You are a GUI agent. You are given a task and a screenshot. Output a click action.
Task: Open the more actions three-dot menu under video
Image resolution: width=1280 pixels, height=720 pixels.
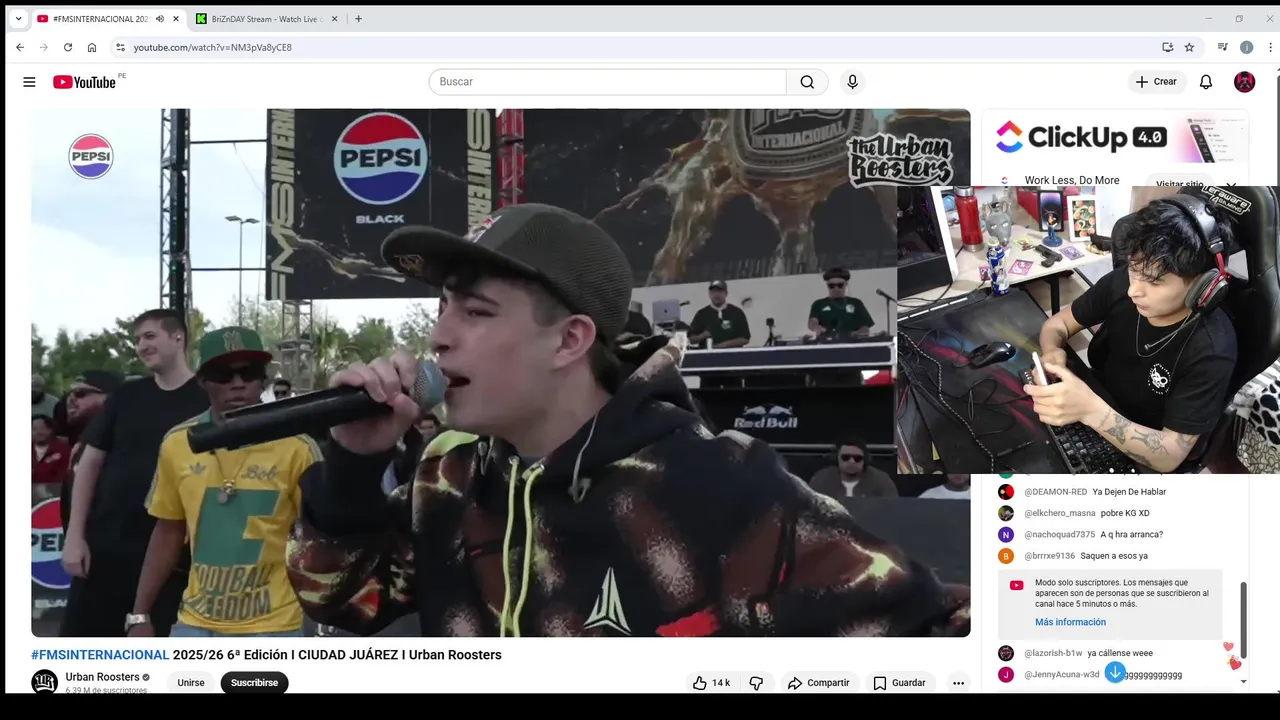click(958, 683)
